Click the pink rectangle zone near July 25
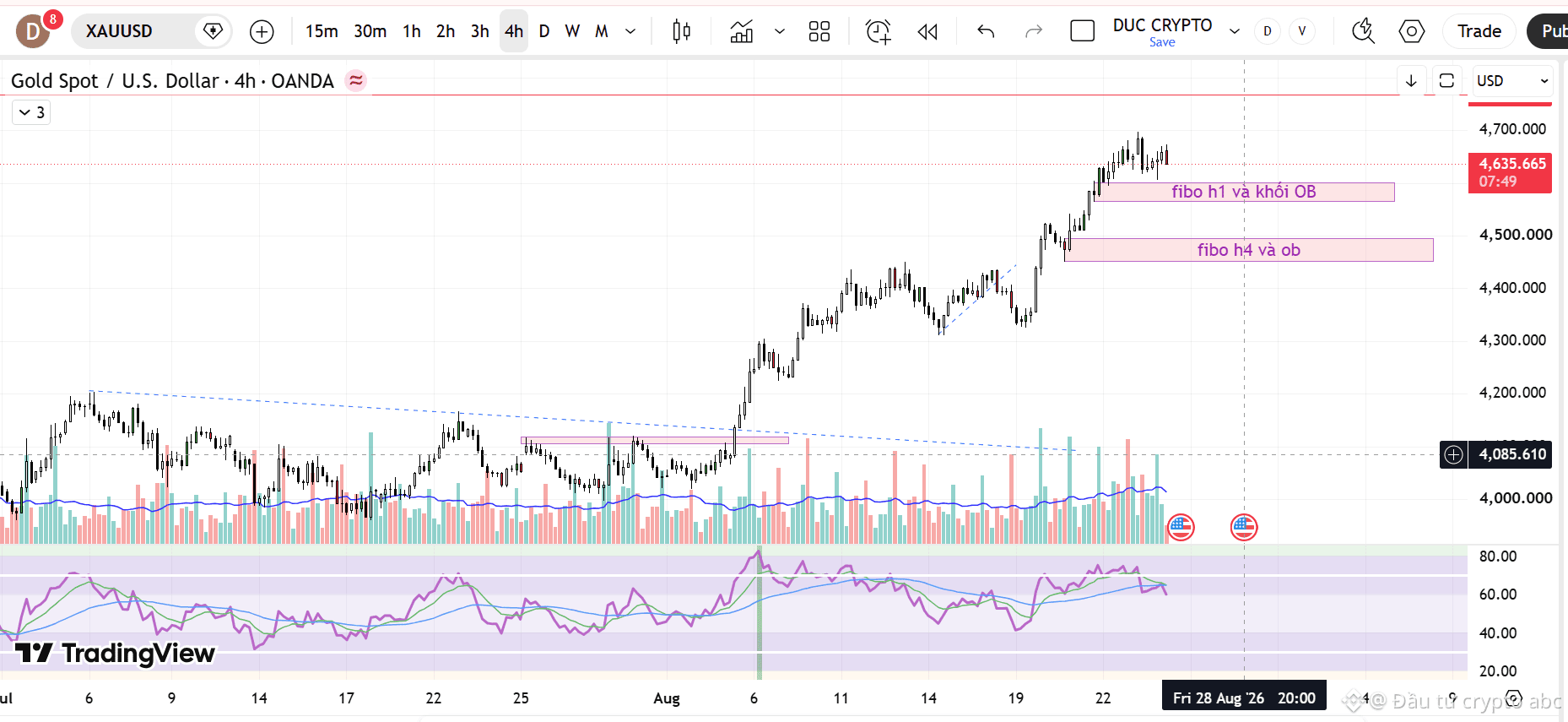 [655, 440]
